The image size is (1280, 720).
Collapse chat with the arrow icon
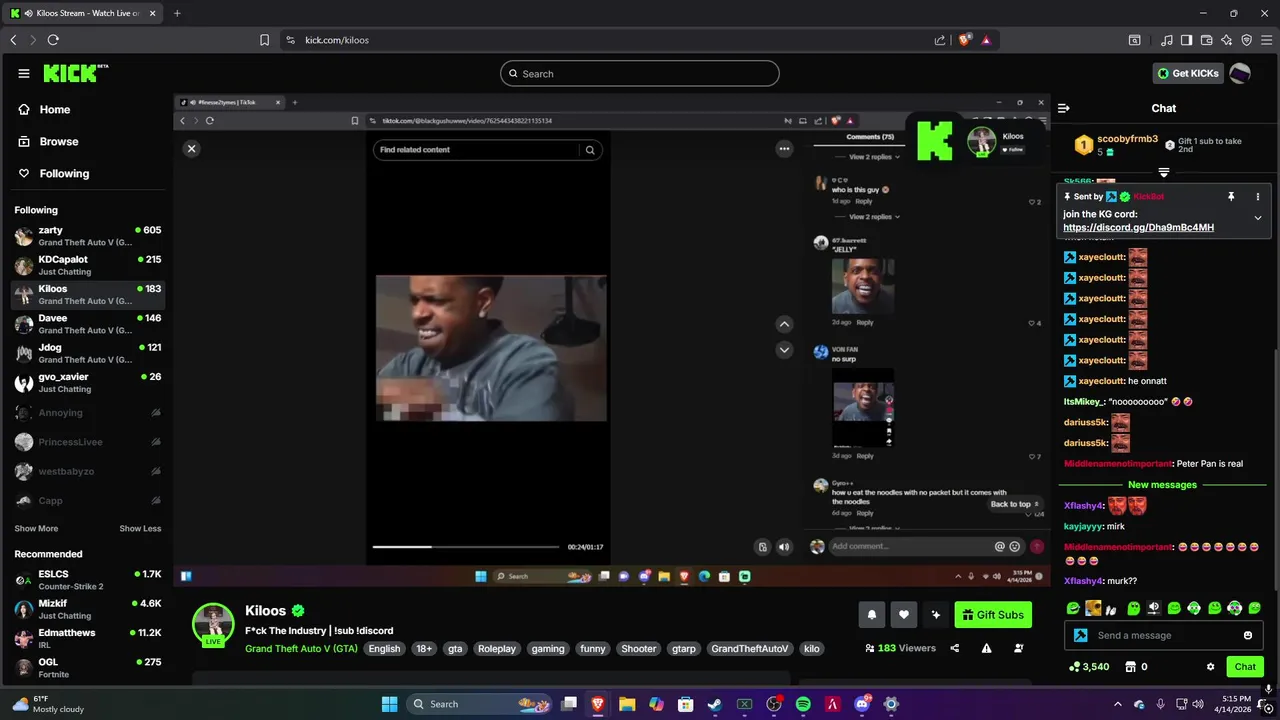point(1064,108)
